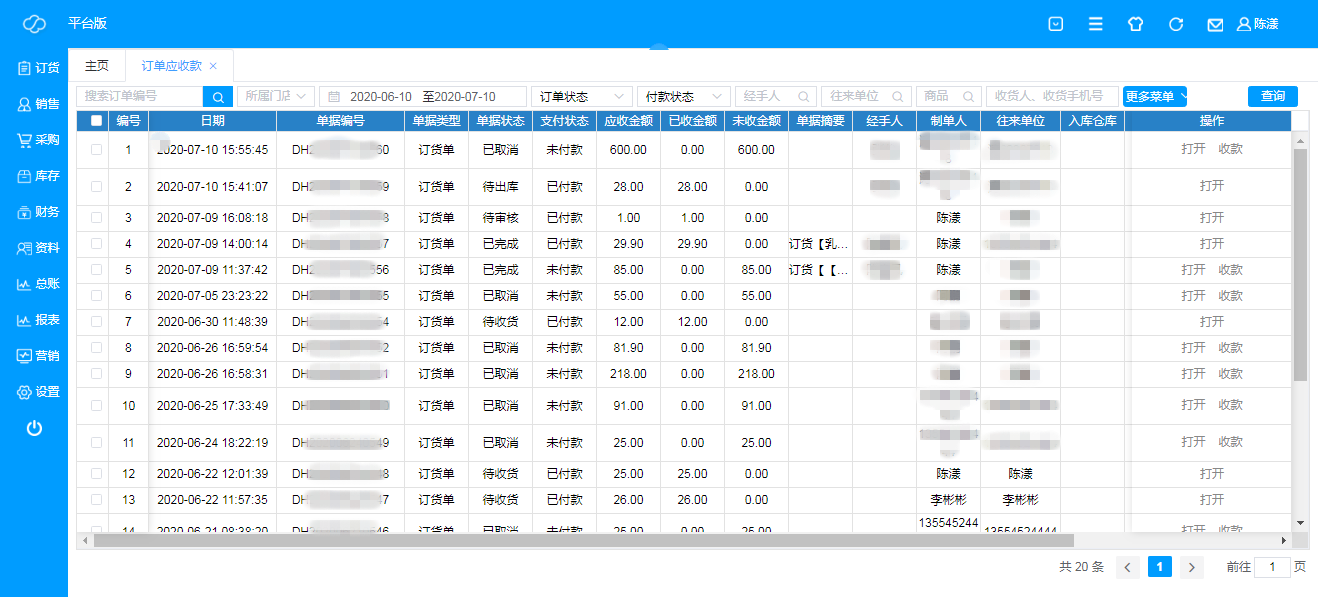Open the hamburger list icon in header
The height and width of the screenshot is (597, 1318).
(x=1096, y=24)
